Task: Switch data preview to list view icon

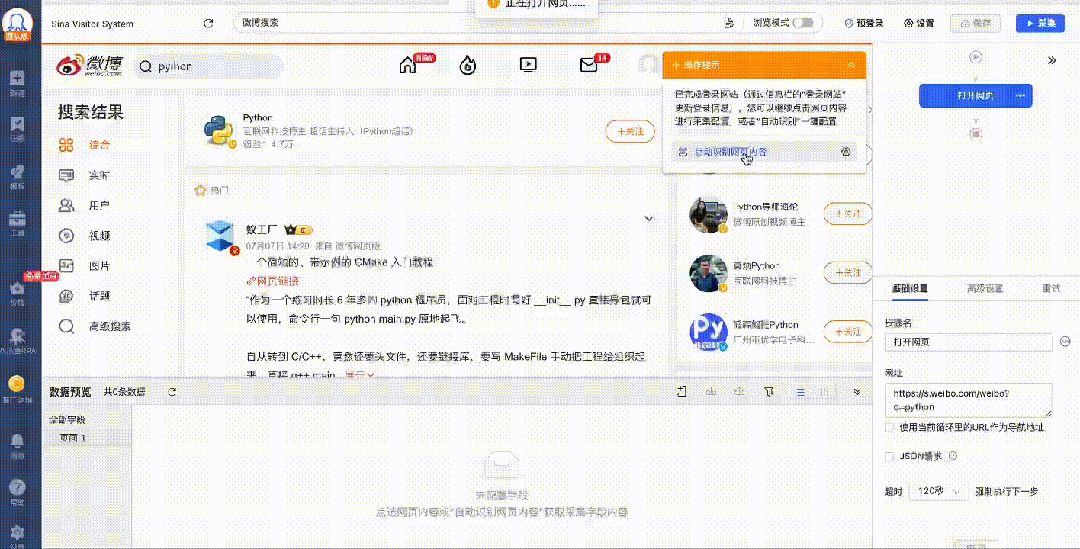Action: pos(800,392)
